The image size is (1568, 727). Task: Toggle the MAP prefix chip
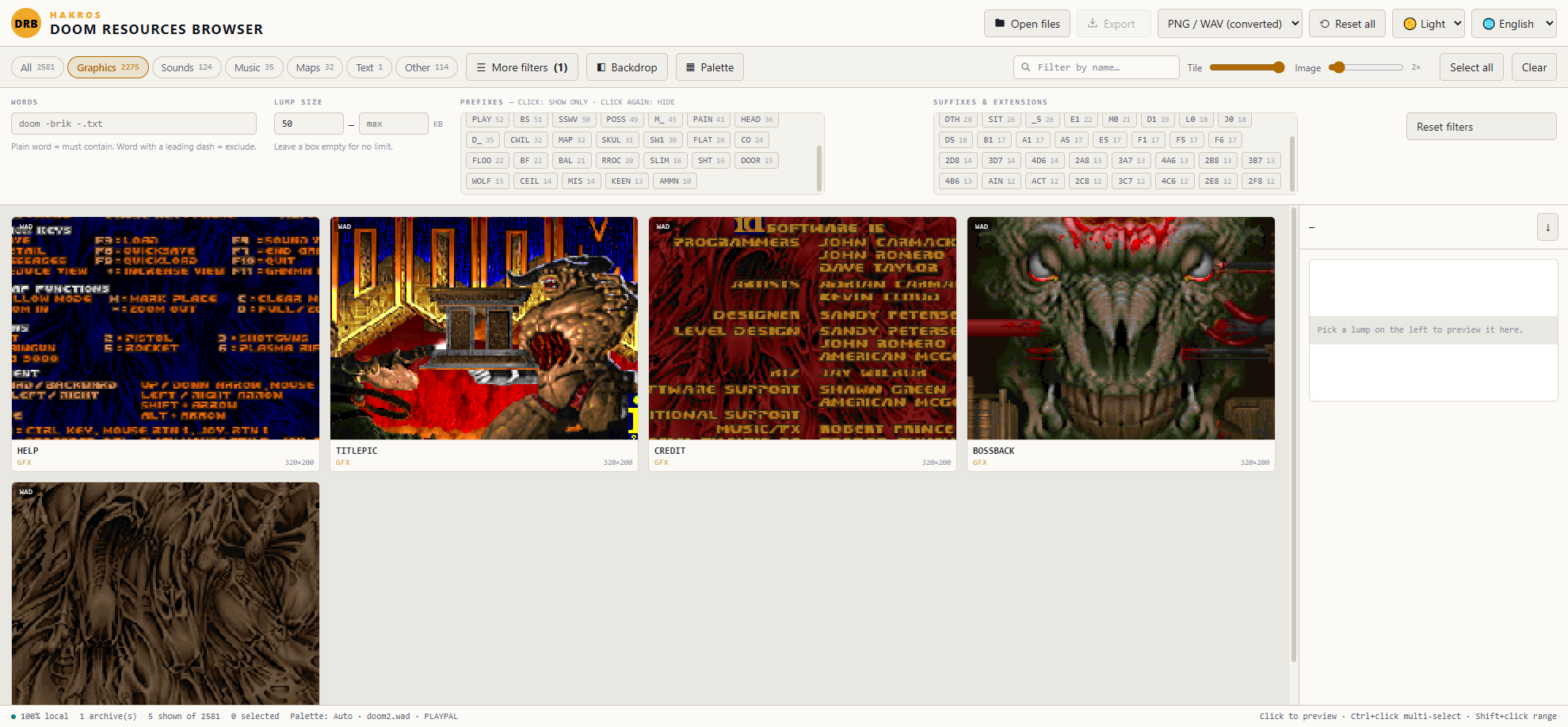571,140
